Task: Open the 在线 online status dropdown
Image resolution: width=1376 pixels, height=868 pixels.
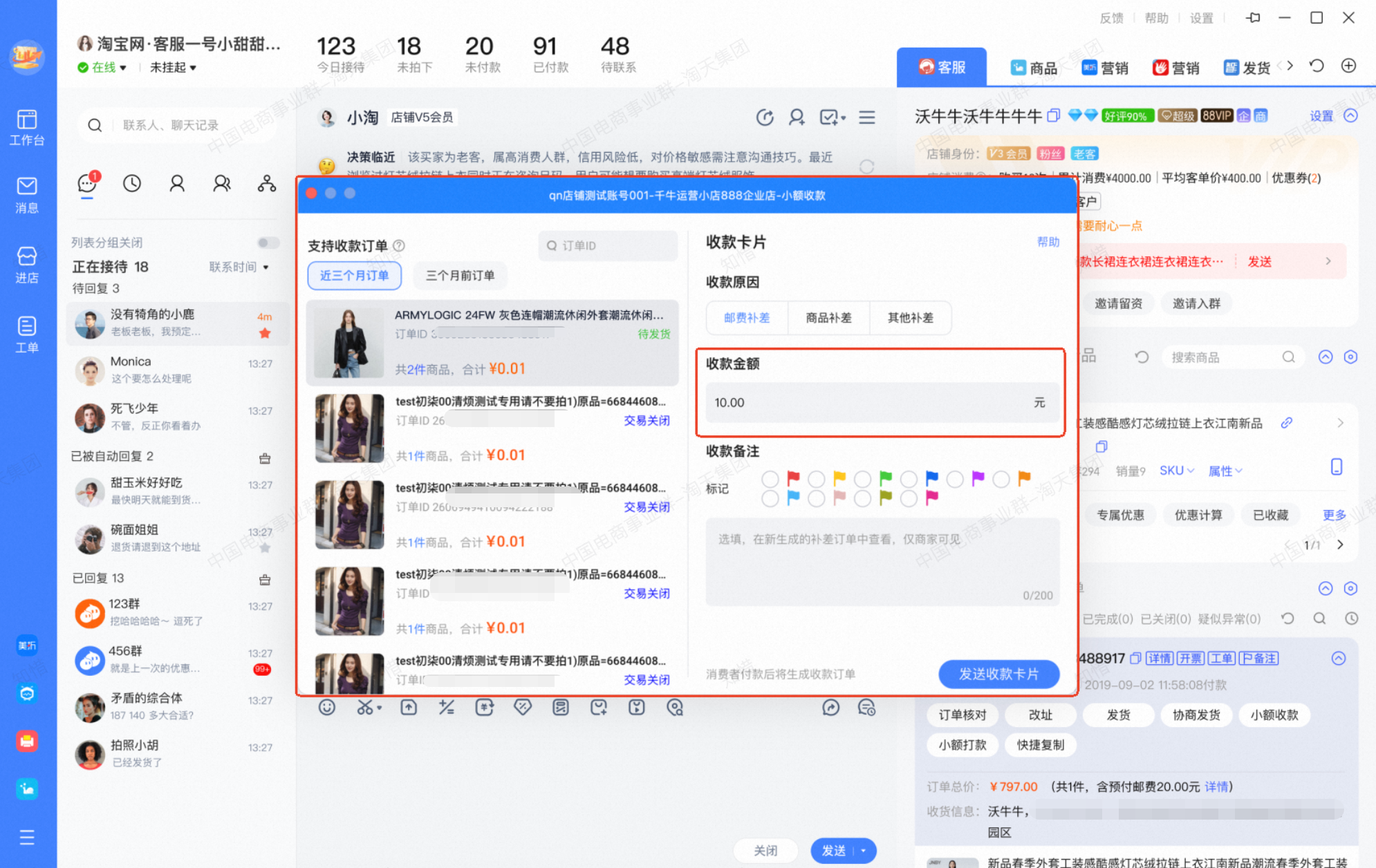Action: [x=102, y=67]
